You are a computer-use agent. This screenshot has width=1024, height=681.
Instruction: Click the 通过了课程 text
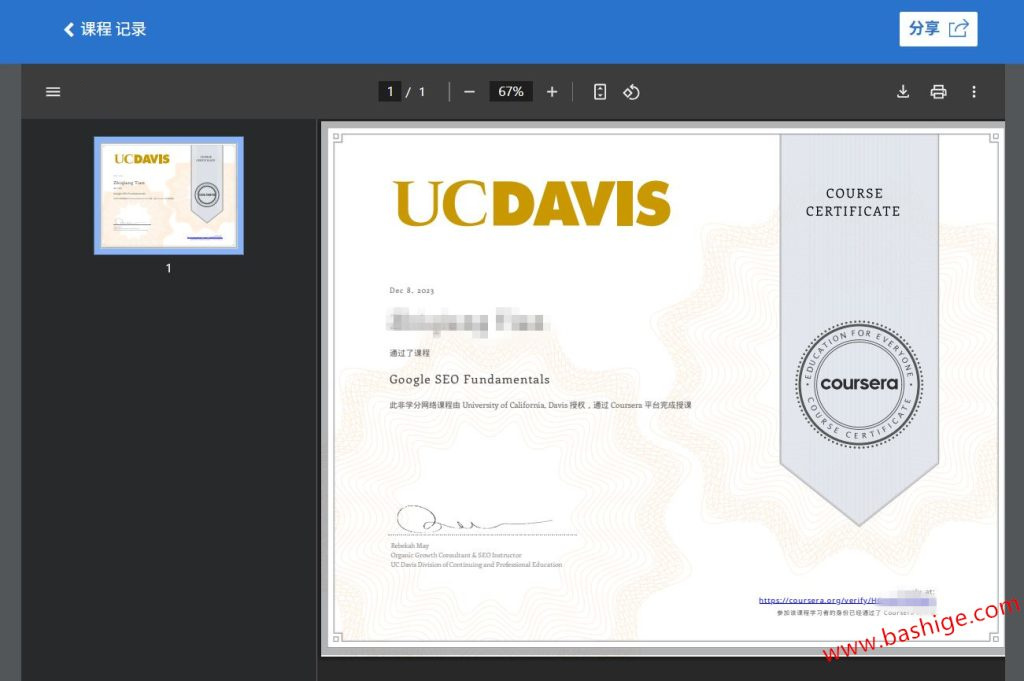tap(409, 353)
